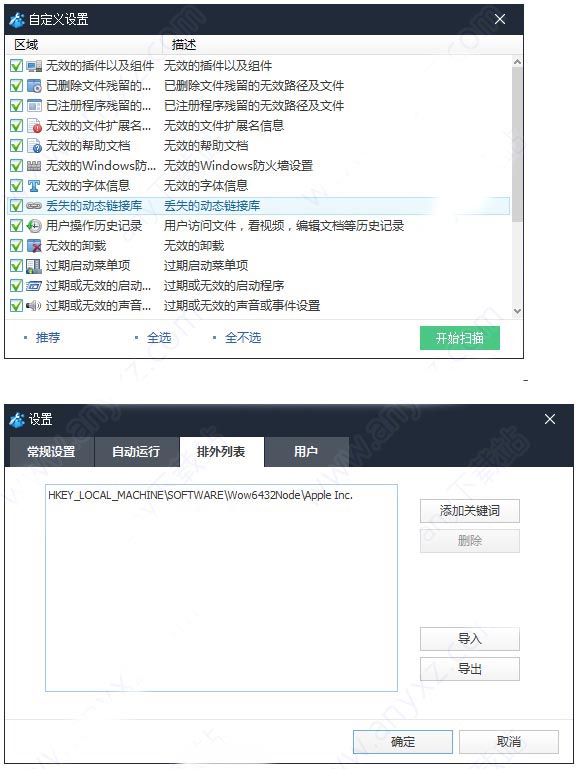The image size is (578, 769).
Task: Select the Apple Inc. registry entry in exclusion list
Action: pos(200,495)
